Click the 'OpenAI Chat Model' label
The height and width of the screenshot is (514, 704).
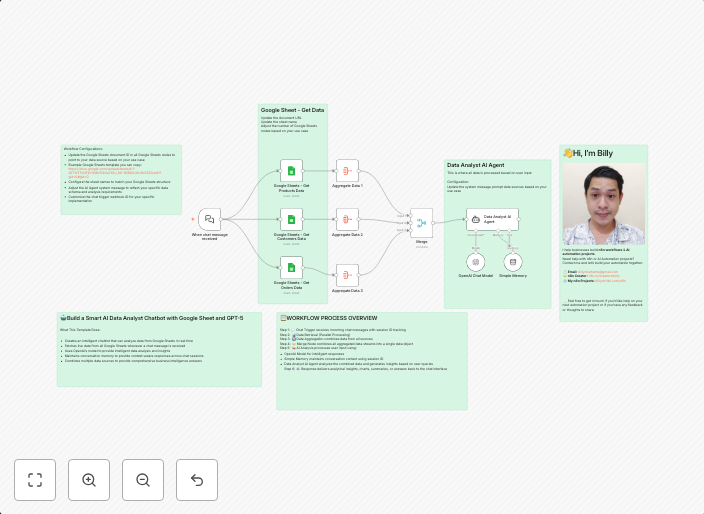[x=475, y=276]
